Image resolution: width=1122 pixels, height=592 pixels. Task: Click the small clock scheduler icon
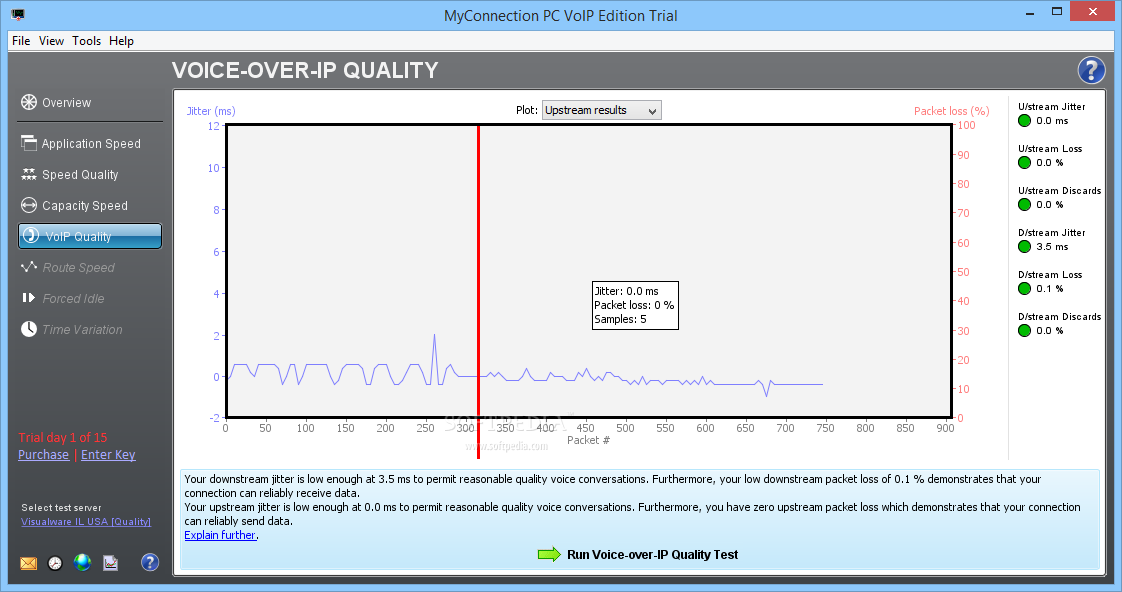point(55,563)
